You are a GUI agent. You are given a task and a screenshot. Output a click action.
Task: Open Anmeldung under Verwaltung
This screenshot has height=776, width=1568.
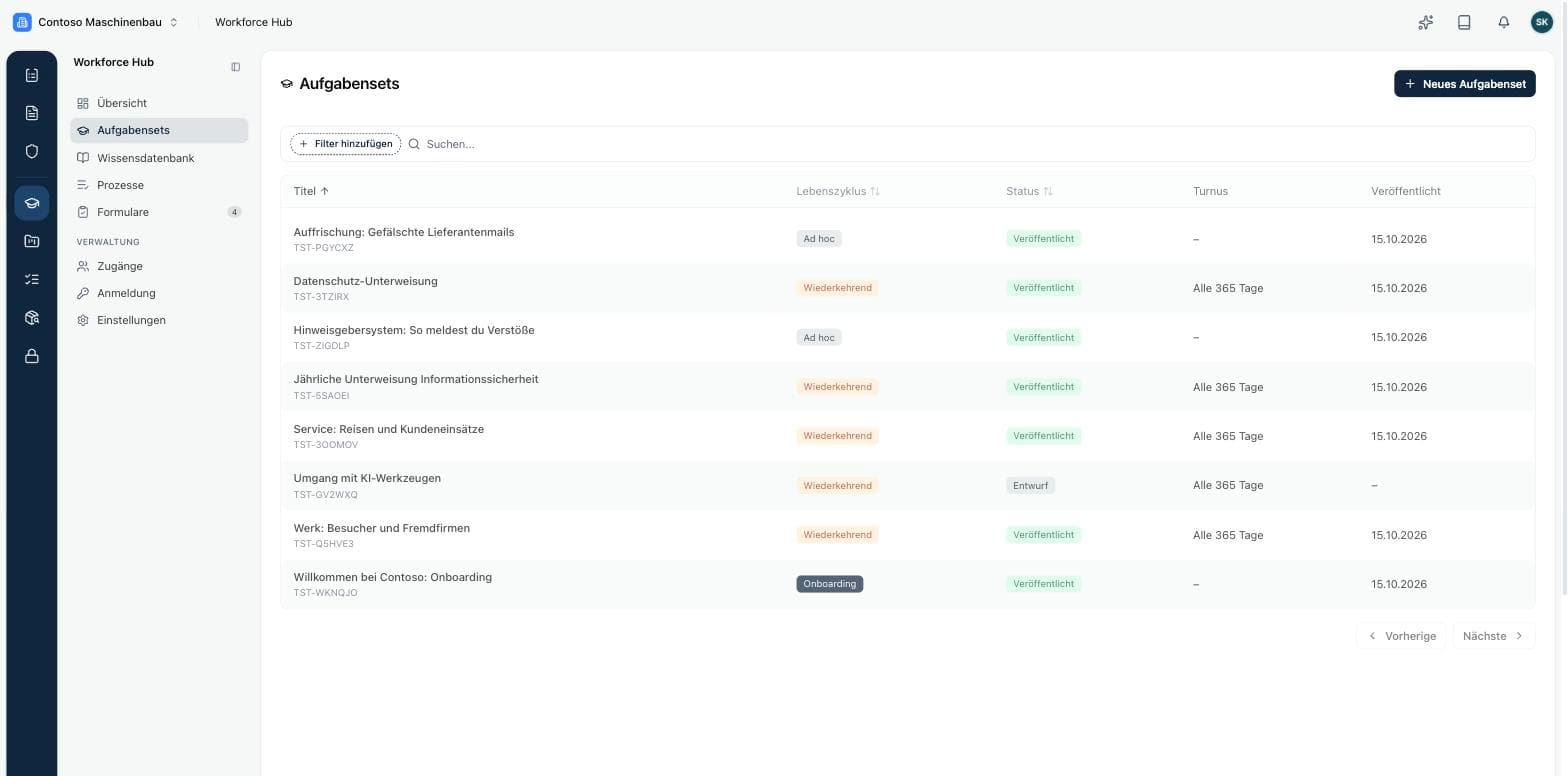[x=159, y=293]
